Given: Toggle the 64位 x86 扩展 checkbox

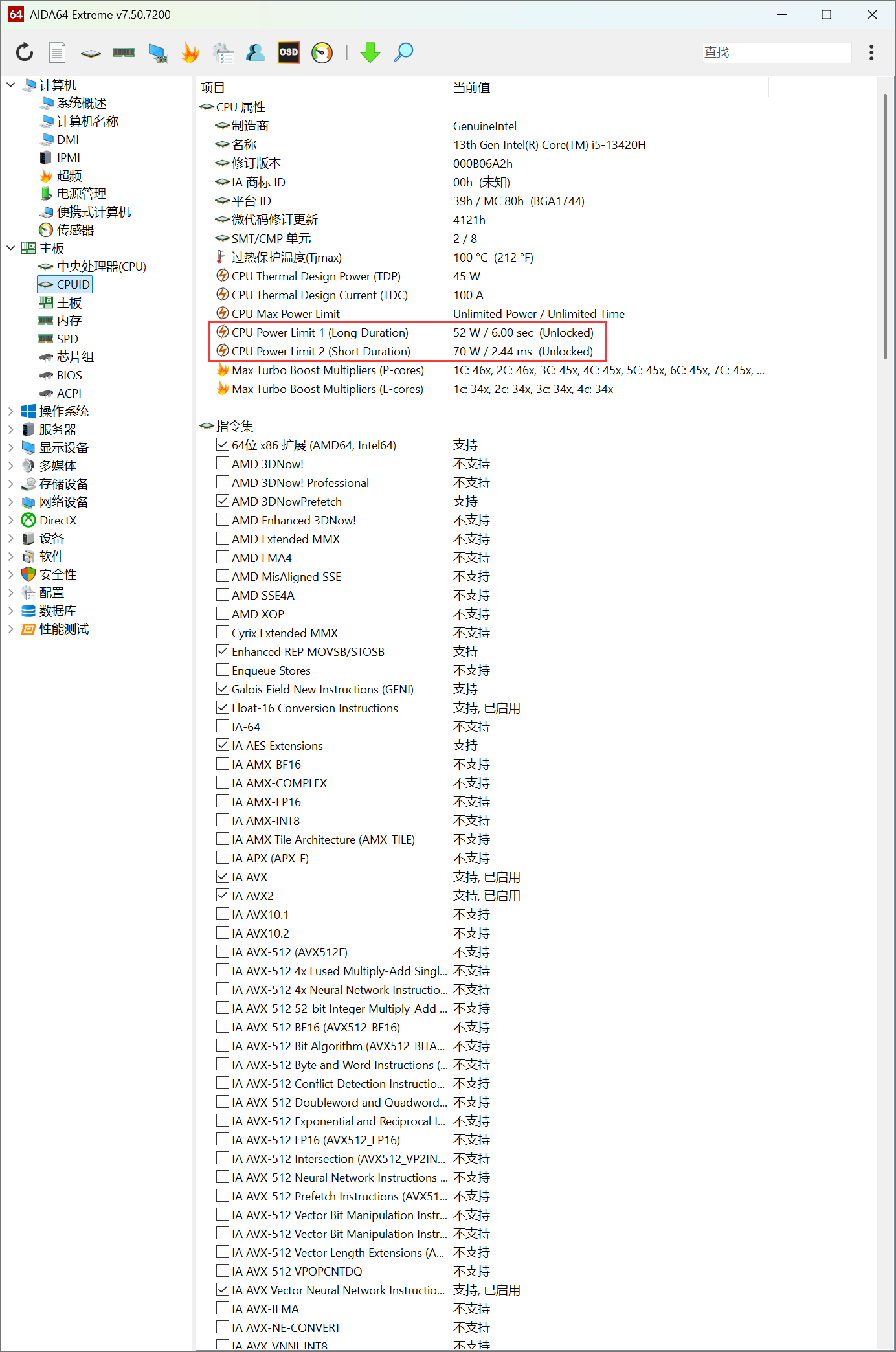Looking at the screenshot, I should (223, 445).
